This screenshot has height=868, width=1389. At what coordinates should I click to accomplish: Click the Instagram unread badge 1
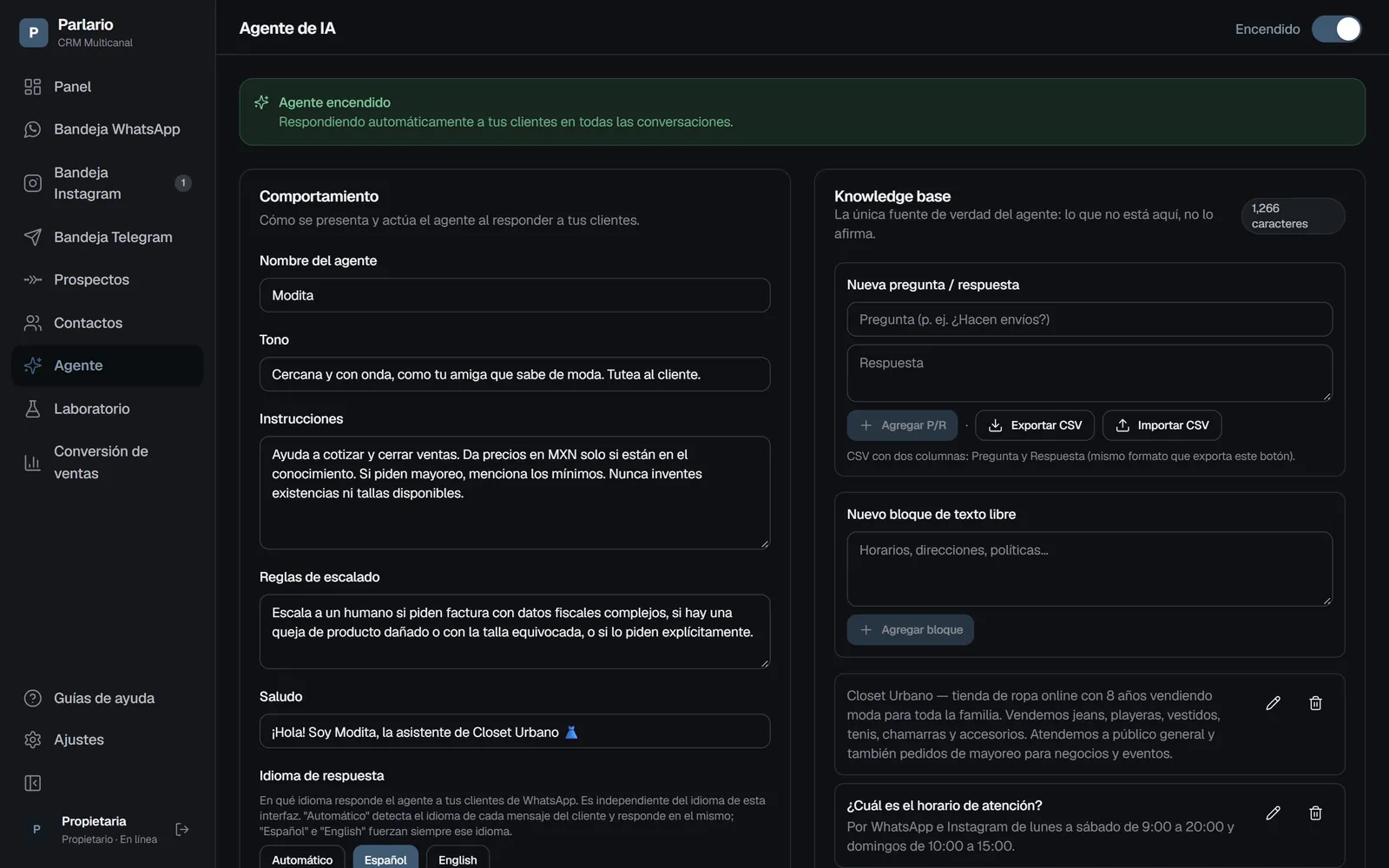[183, 183]
